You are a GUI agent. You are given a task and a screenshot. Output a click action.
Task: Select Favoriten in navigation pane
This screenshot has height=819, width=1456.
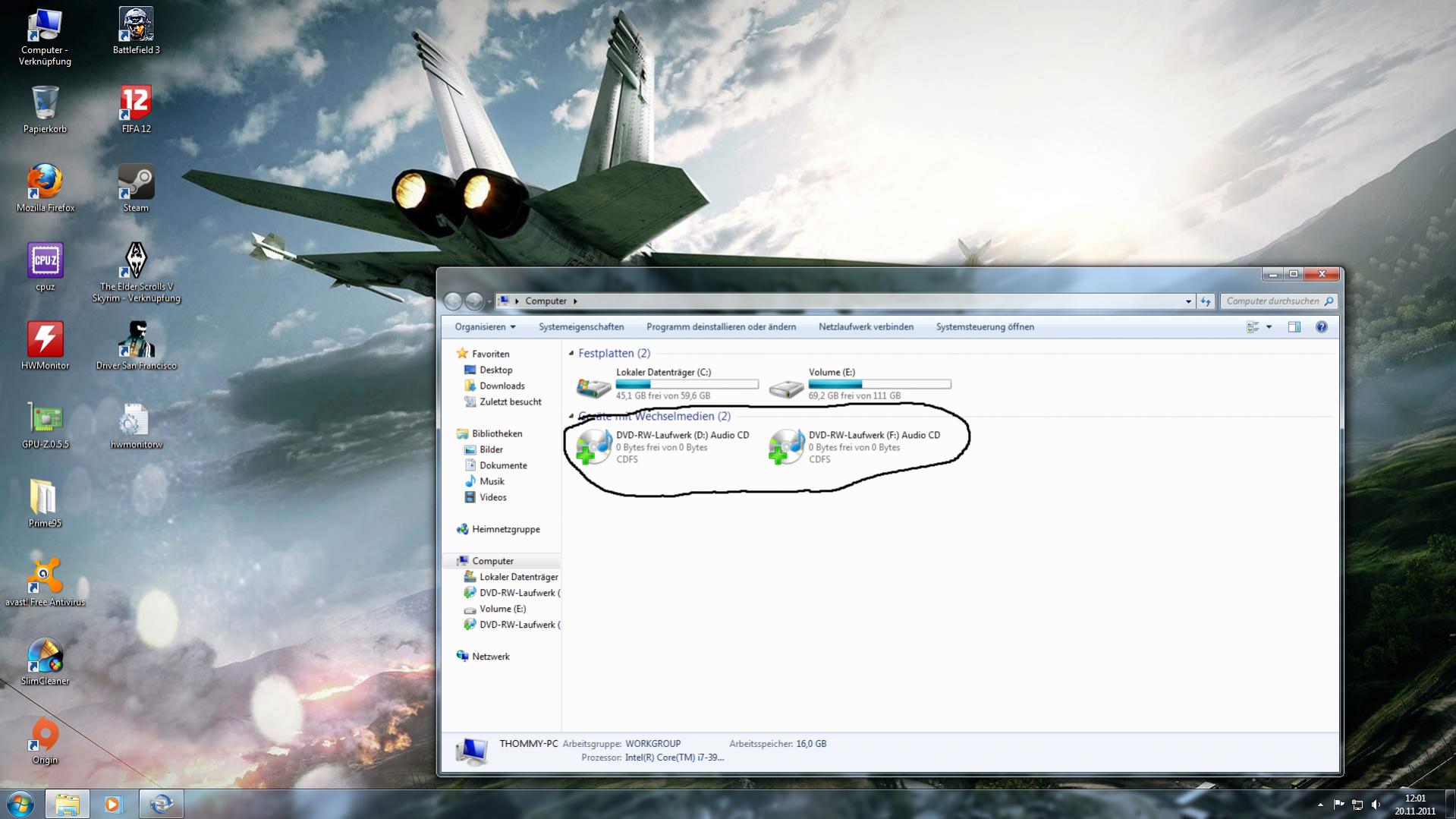pos(483,354)
